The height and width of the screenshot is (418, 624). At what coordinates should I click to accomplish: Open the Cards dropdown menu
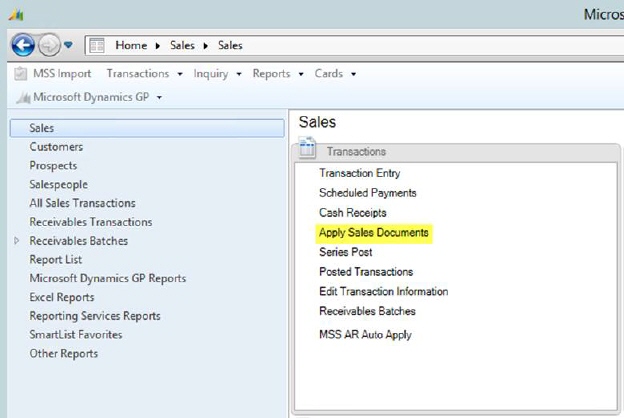(334, 74)
